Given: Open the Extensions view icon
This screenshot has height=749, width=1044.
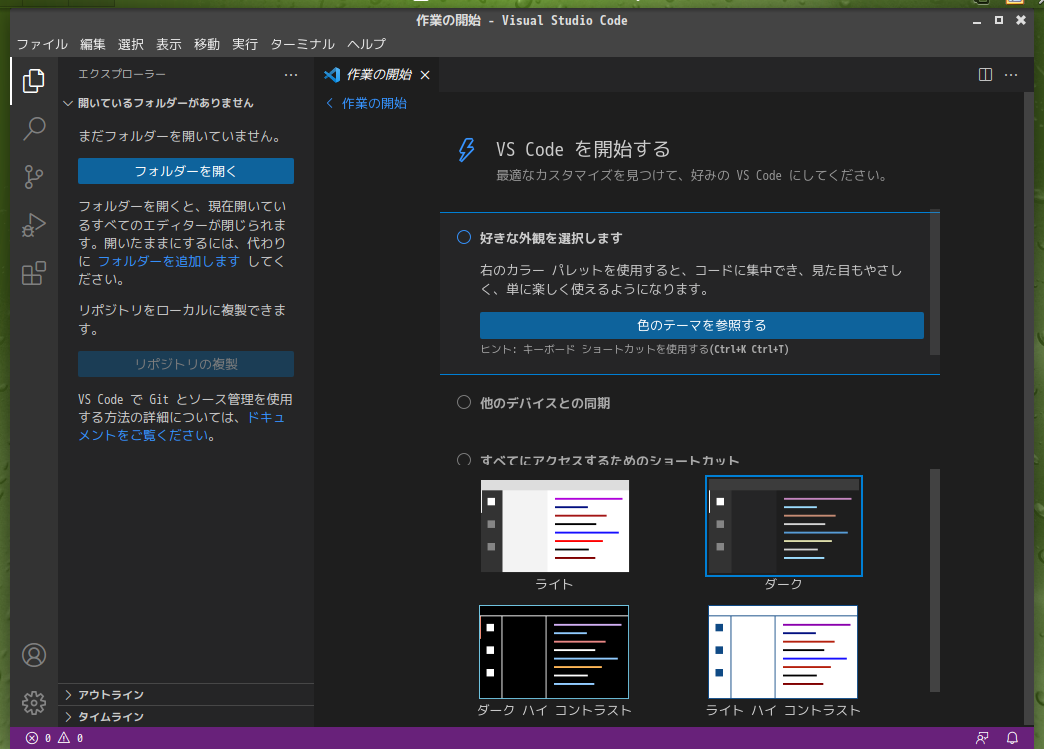Looking at the screenshot, I should (x=33, y=273).
